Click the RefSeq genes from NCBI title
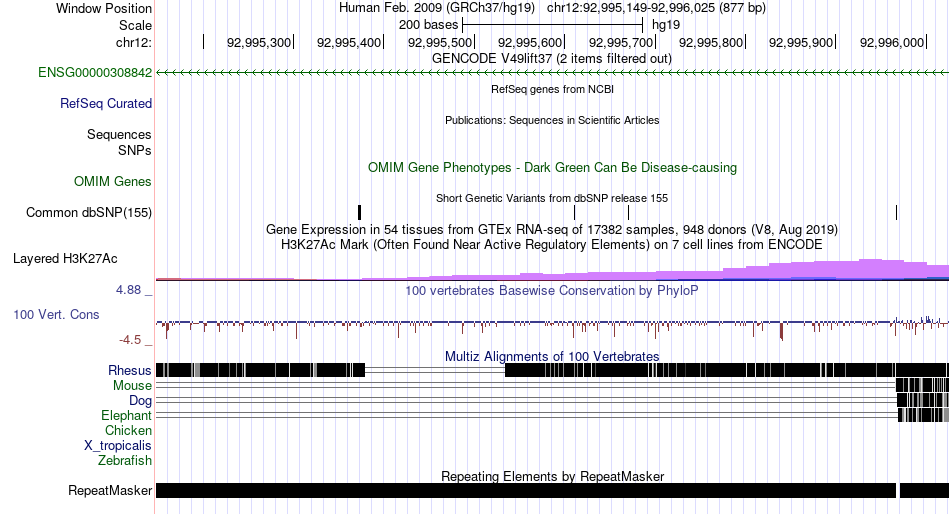The width and height of the screenshot is (950, 514). point(552,89)
